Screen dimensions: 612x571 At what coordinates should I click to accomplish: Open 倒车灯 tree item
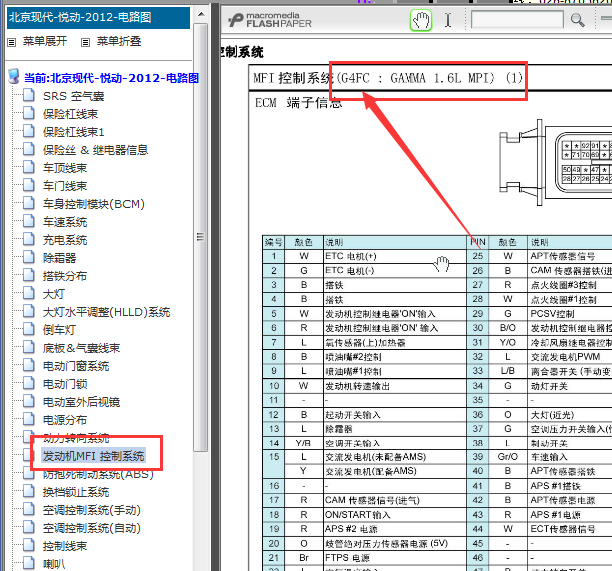59,330
